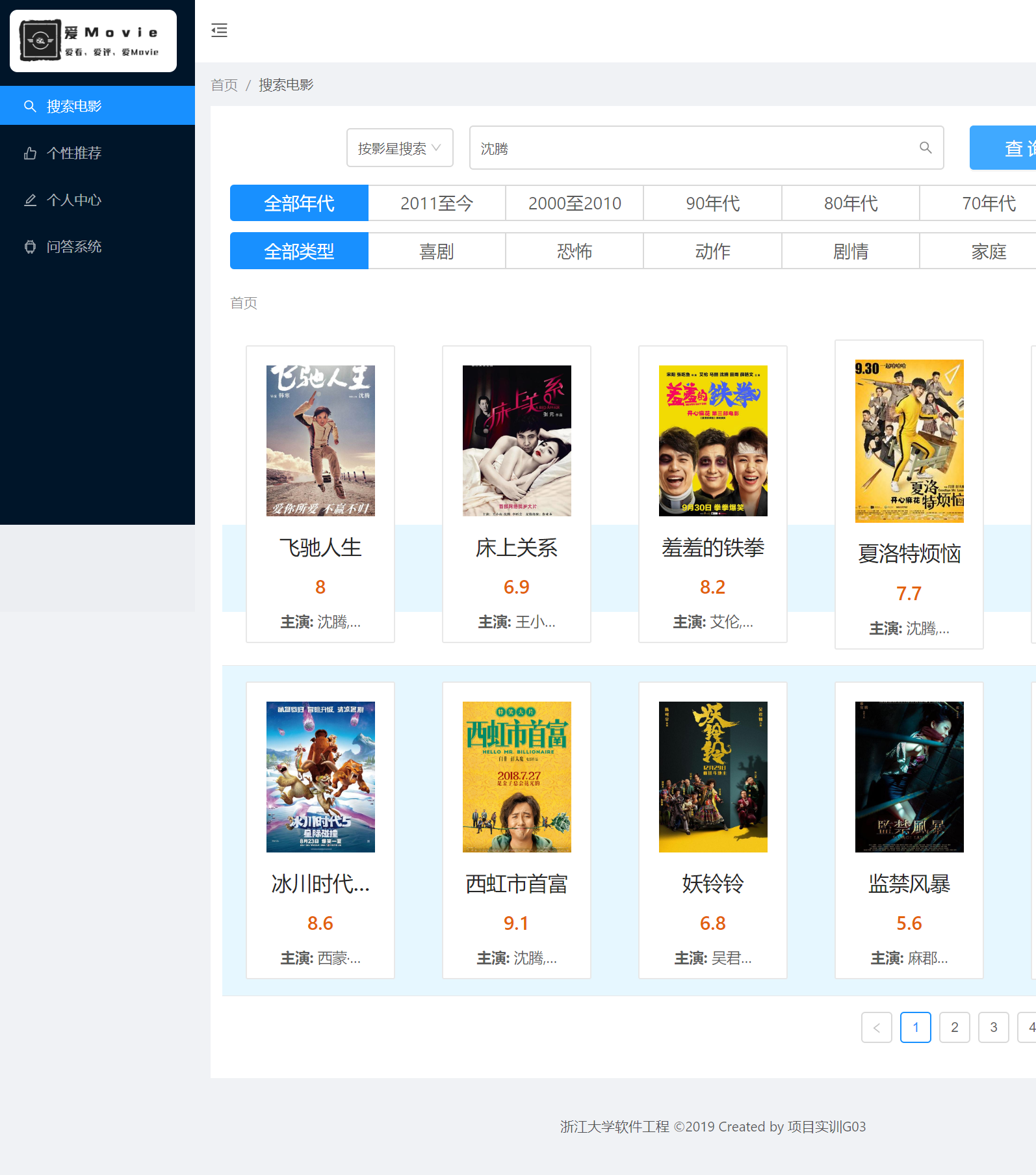Click the 飞驰人生 title text

320,548
